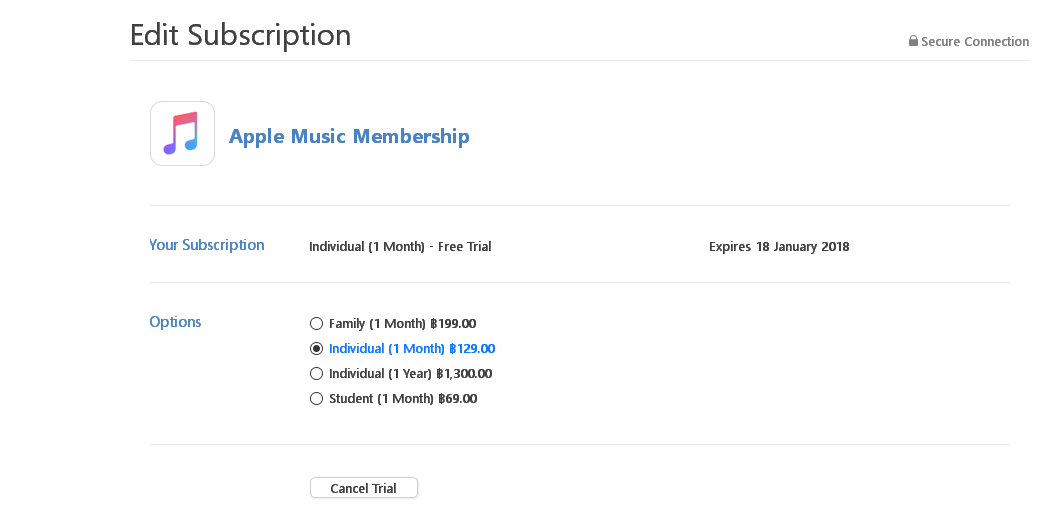Click the Secure Connection padlock icon
This screenshot has height=509, width=1060.
[x=913, y=41]
